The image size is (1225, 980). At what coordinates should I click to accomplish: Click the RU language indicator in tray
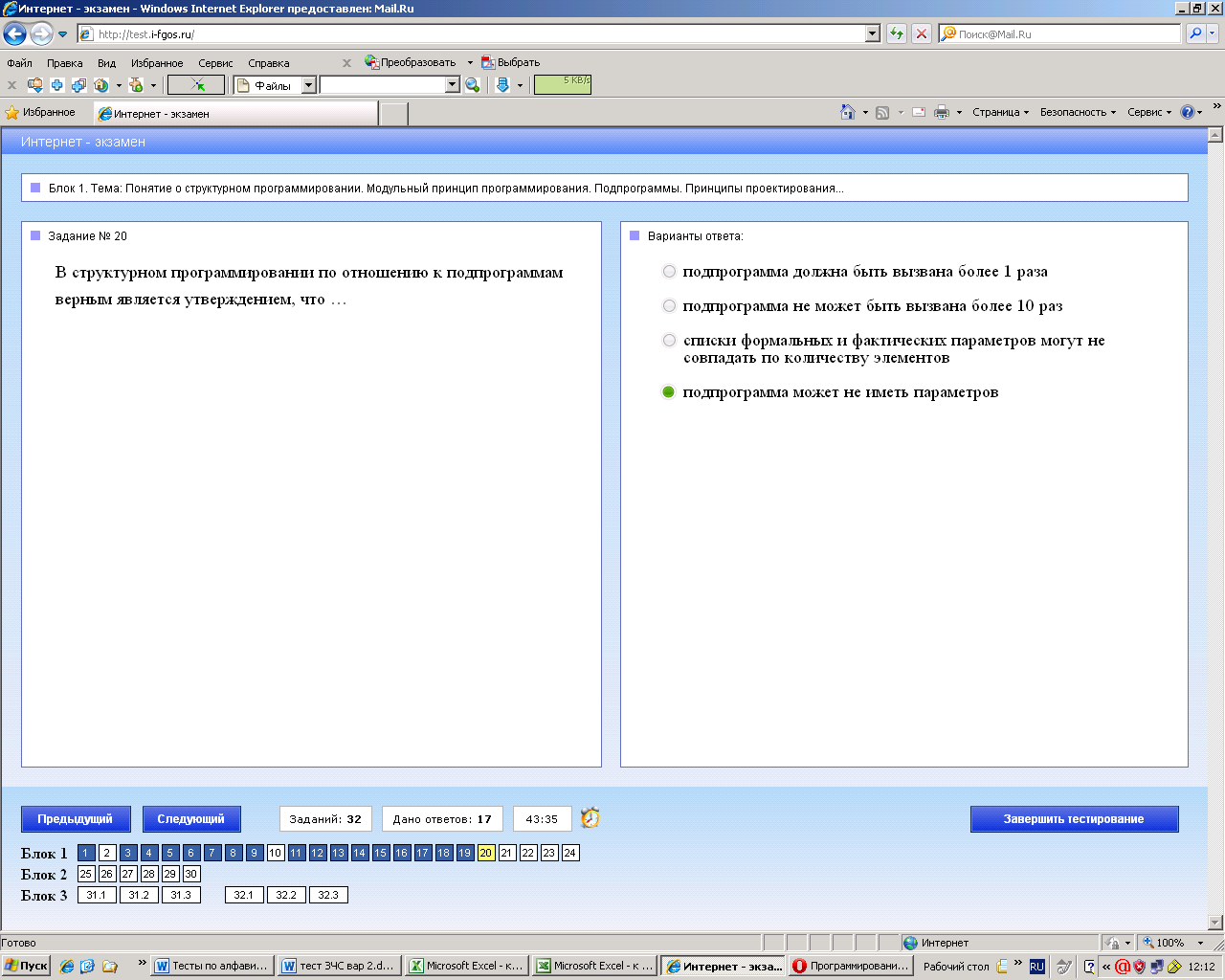point(1037,967)
